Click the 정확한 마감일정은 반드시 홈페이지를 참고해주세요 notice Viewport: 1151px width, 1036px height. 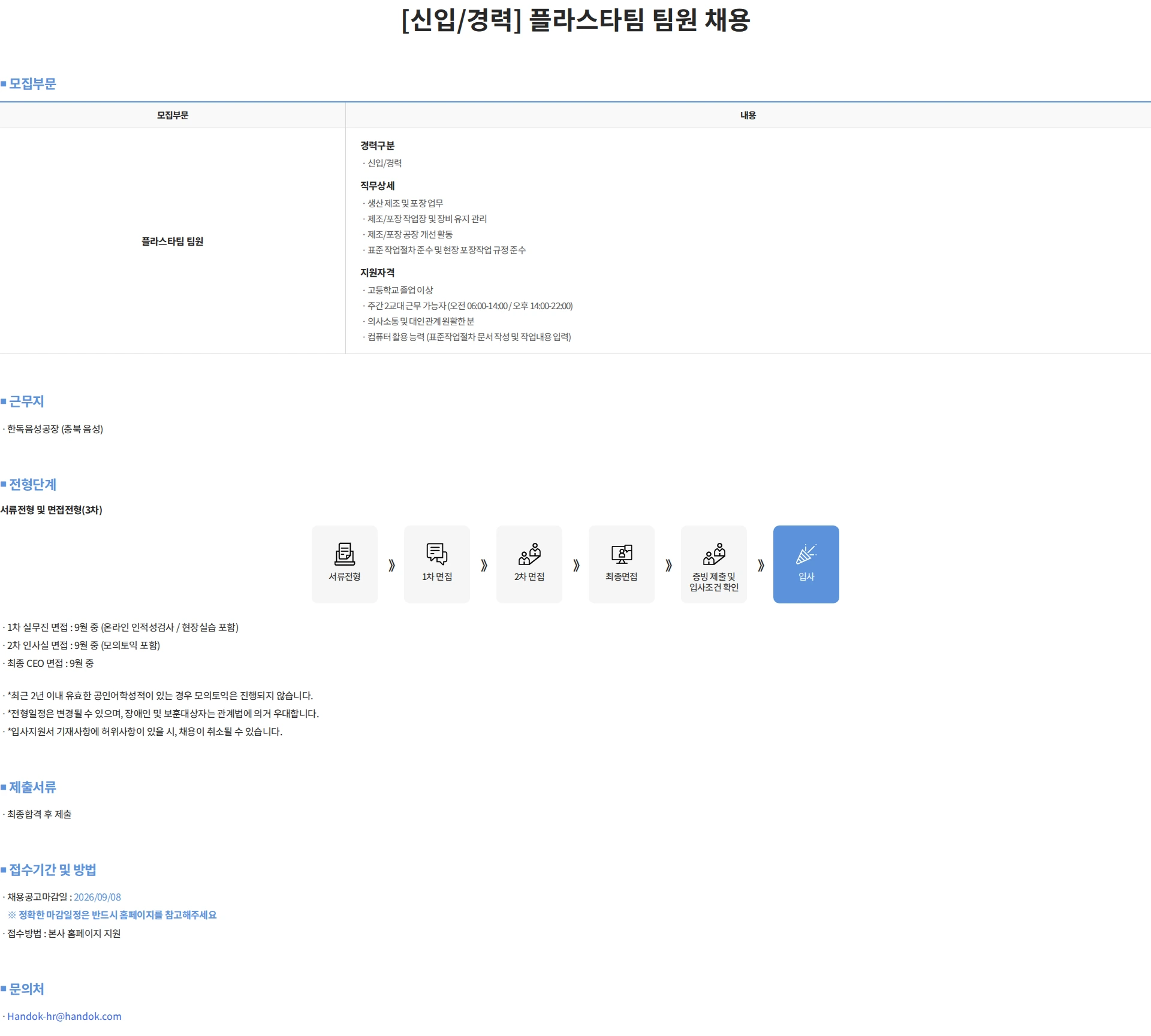coord(112,915)
